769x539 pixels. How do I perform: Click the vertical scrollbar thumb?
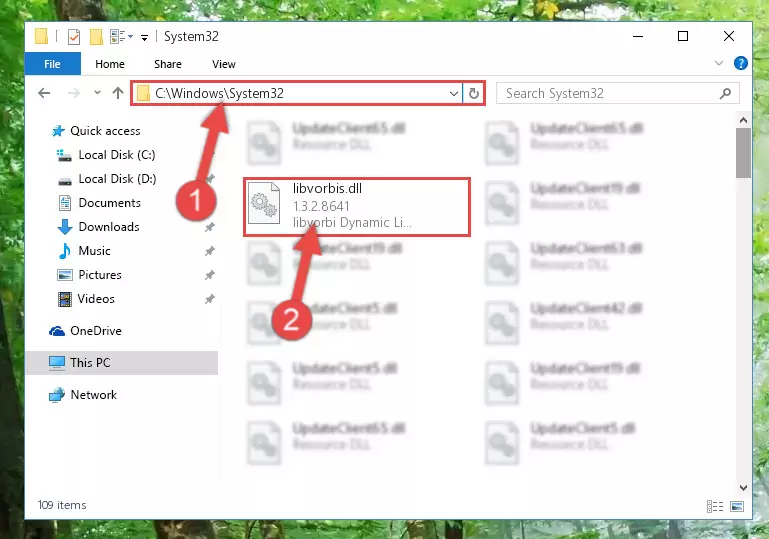click(743, 153)
